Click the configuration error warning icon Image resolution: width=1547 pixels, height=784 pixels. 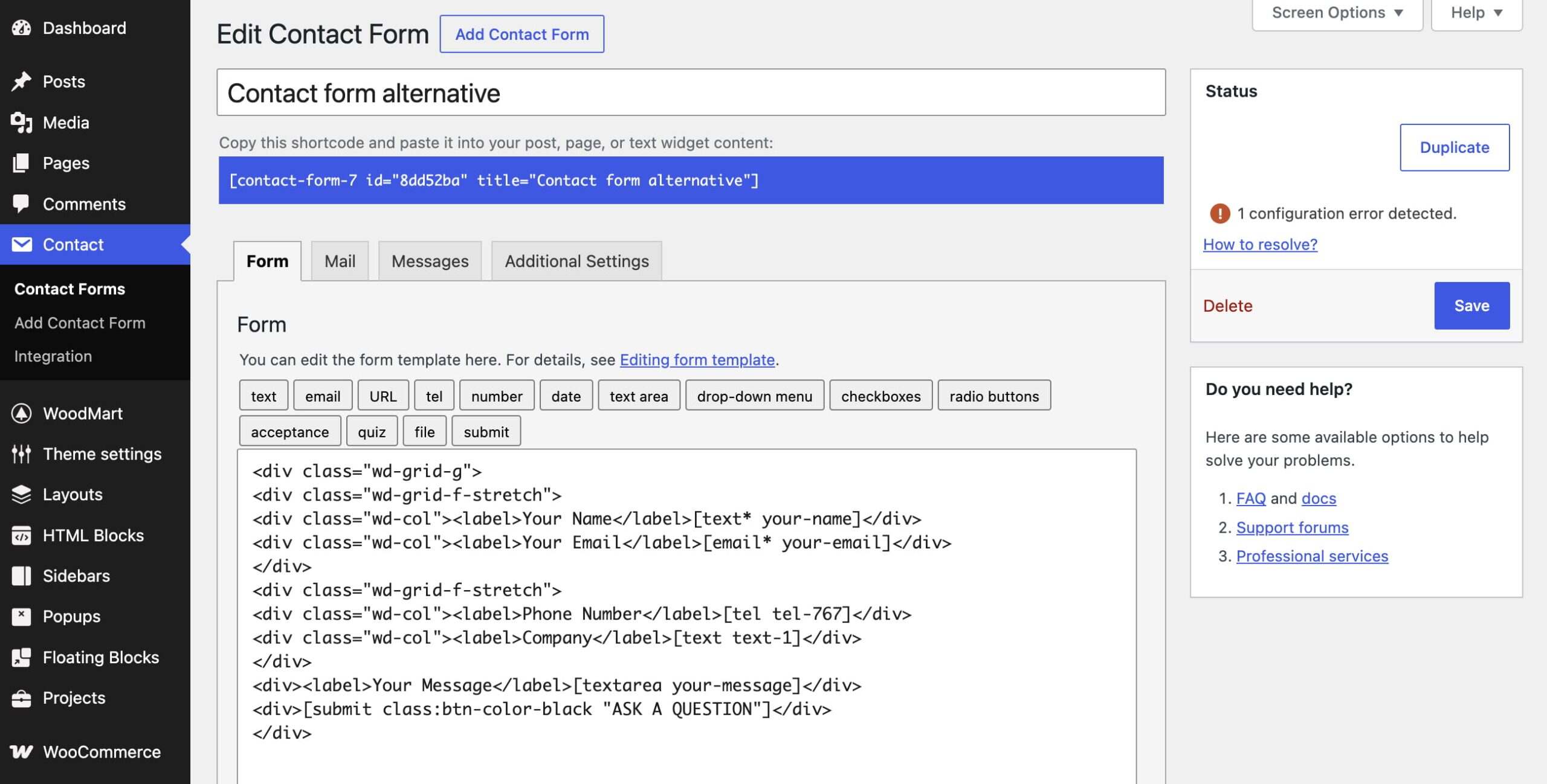(x=1219, y=213)
